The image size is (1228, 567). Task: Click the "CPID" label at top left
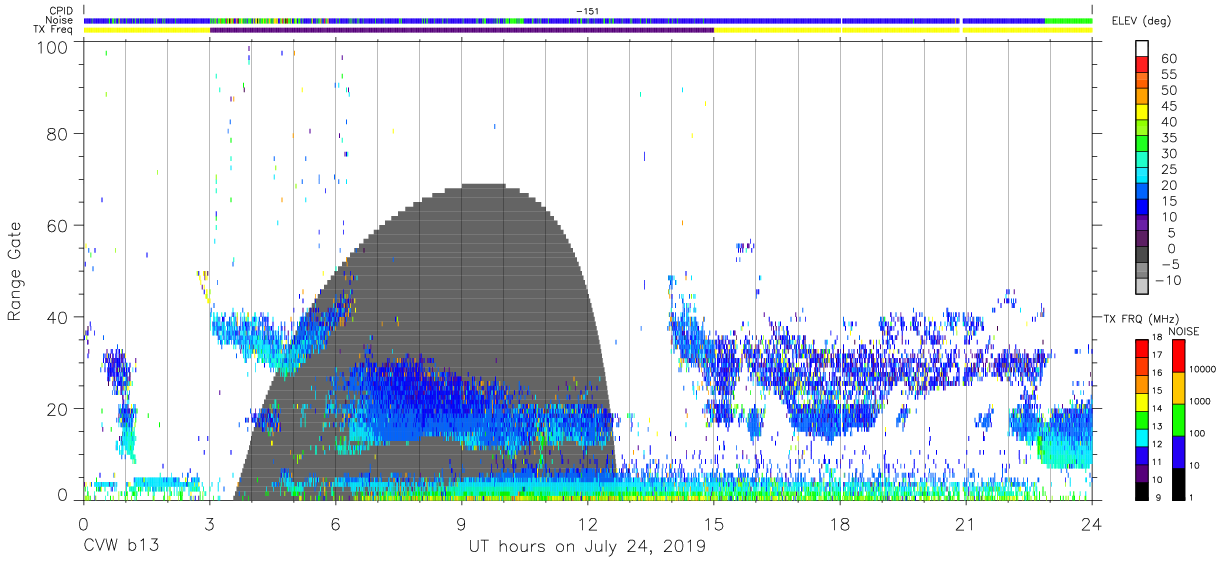(62, 10)
